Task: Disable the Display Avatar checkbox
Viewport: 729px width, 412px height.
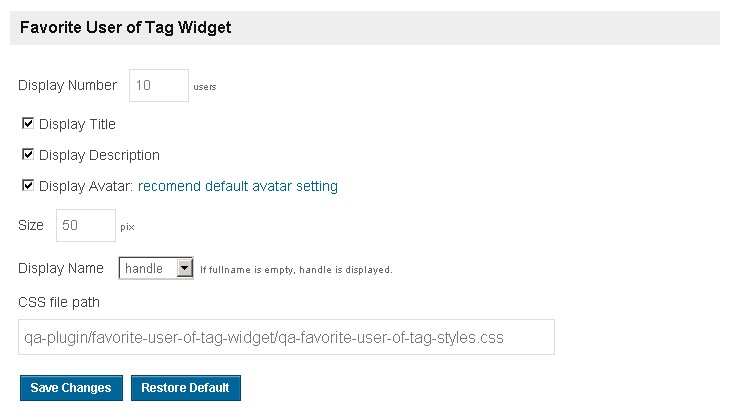Action: [x=28, y=185]
